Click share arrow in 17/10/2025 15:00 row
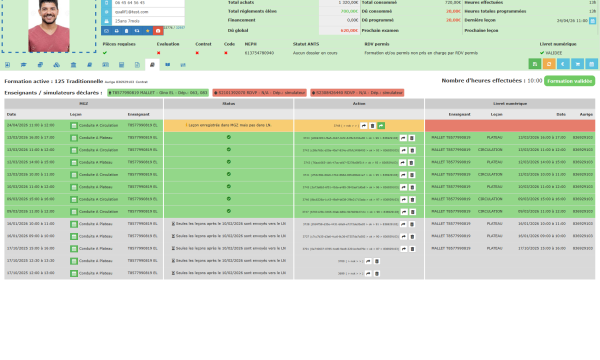This screenshot has height=360, width=600. pos(404,249)
